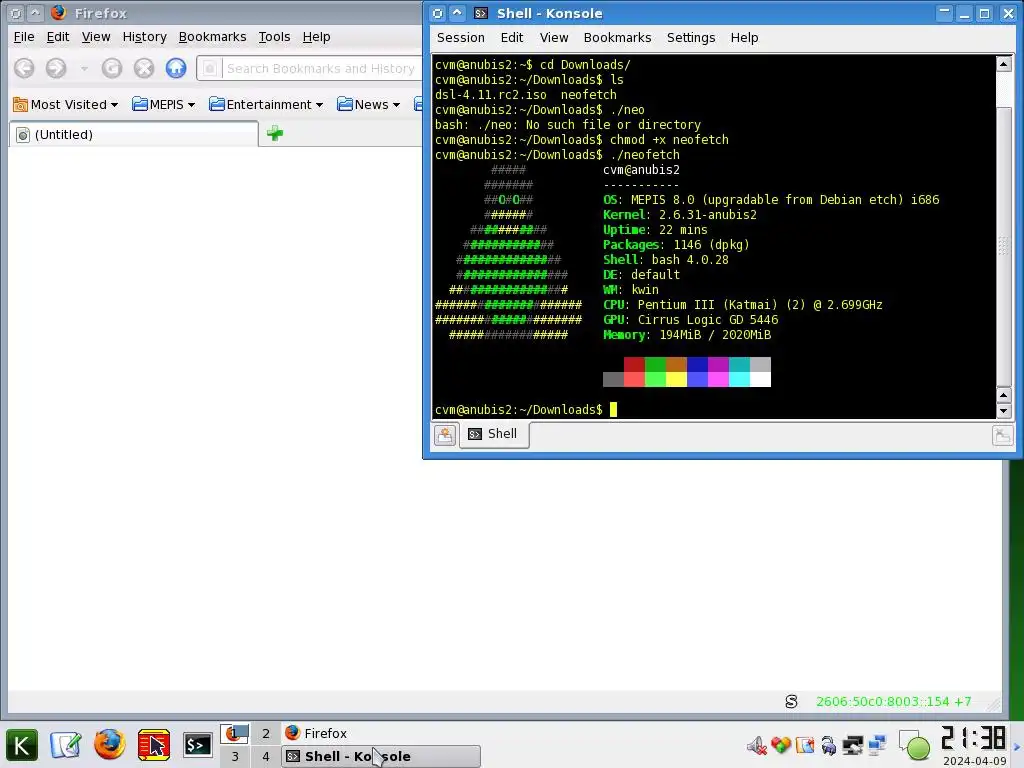The height and width of the screenshot is (768, 1024).
Task: Switch to virtual desktop 3
Action: [x=234, y=756]
